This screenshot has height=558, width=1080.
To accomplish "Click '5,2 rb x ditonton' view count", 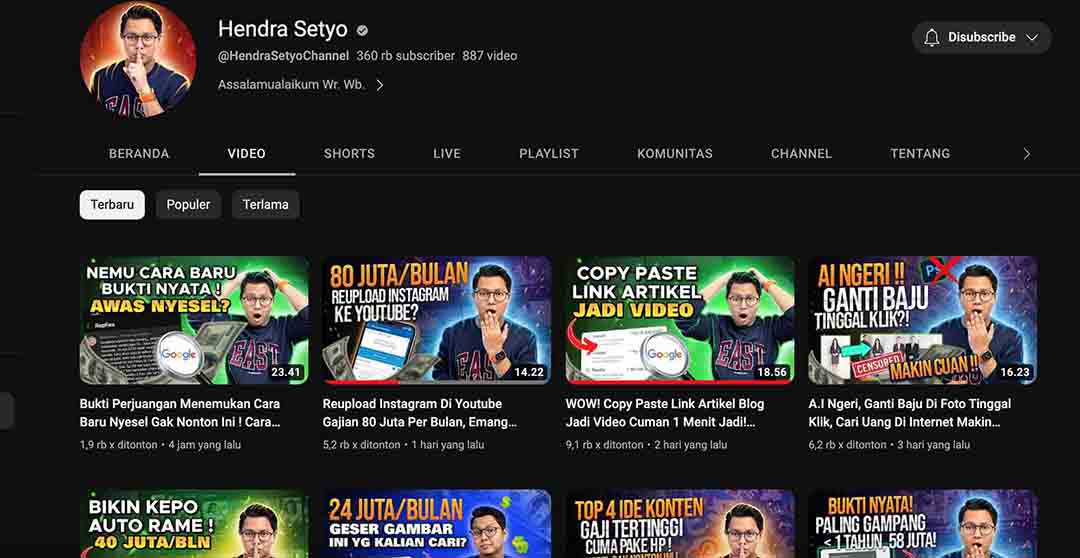I will click(x=362, y=445).
